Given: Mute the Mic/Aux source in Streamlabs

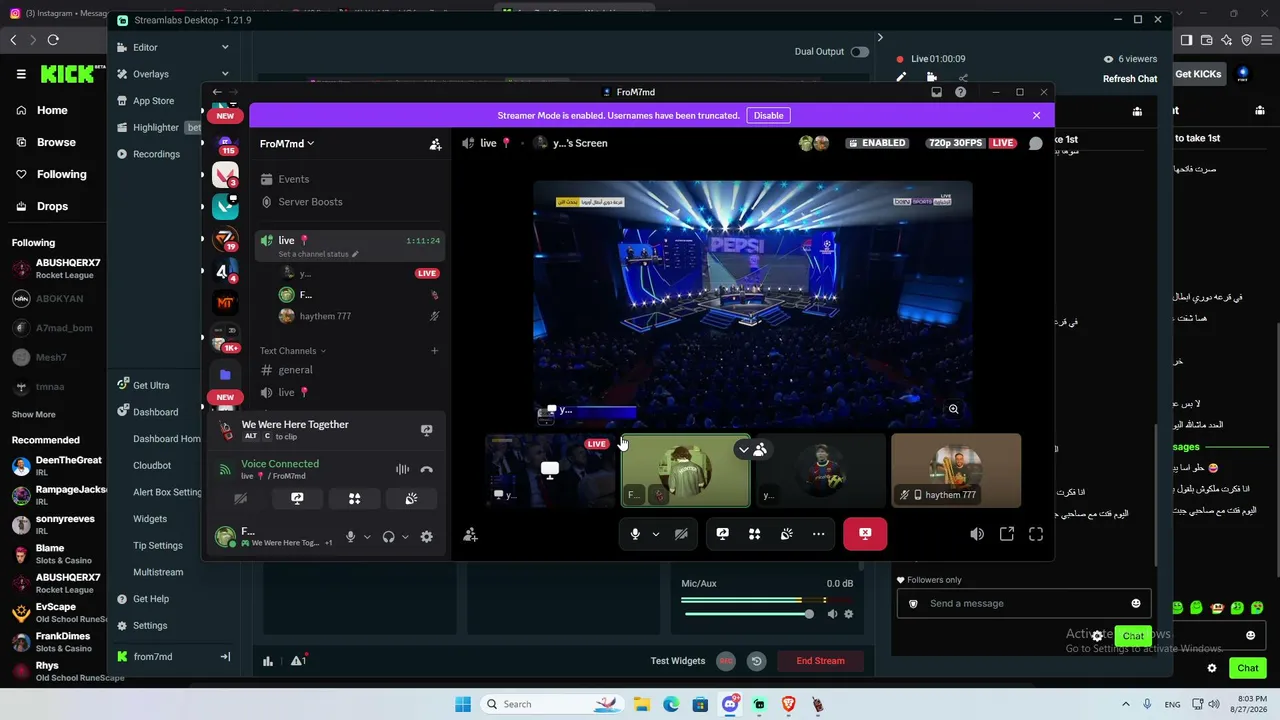Looking at the screenshot, I should tap(832, 614).
